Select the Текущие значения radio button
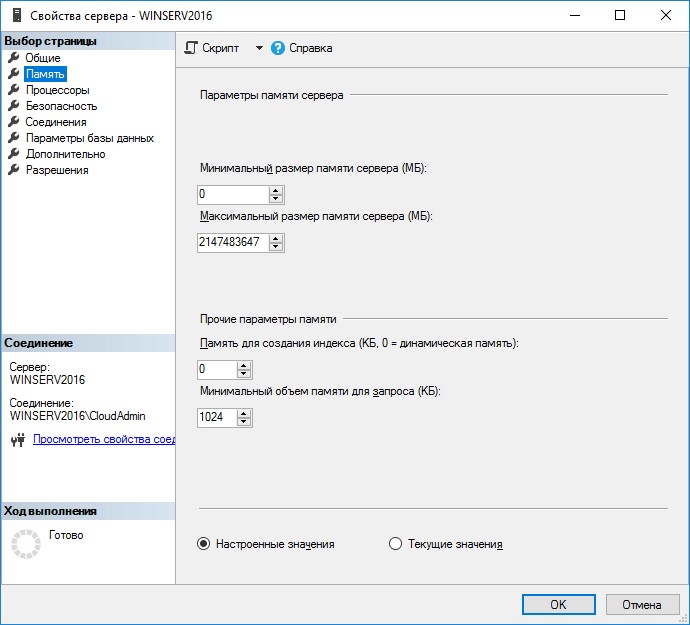 tap(394, 544)
